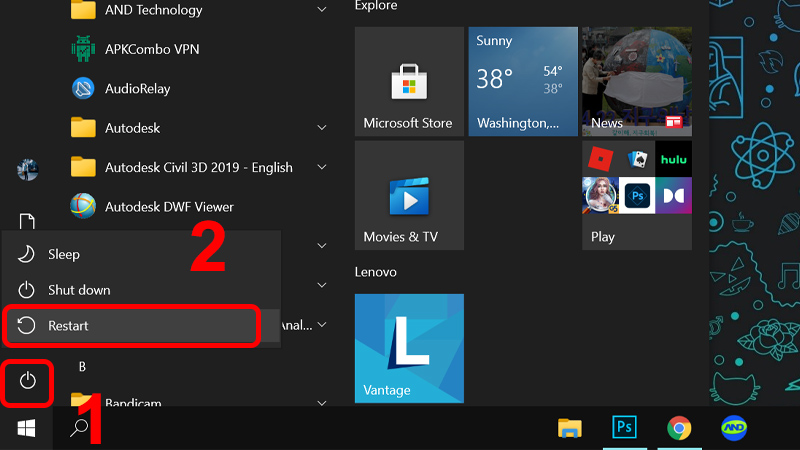The width and height of the screenshot is (800, 450).
Task: Open the Photoshop Express icon in Play
Action: (x=637, y=195)
